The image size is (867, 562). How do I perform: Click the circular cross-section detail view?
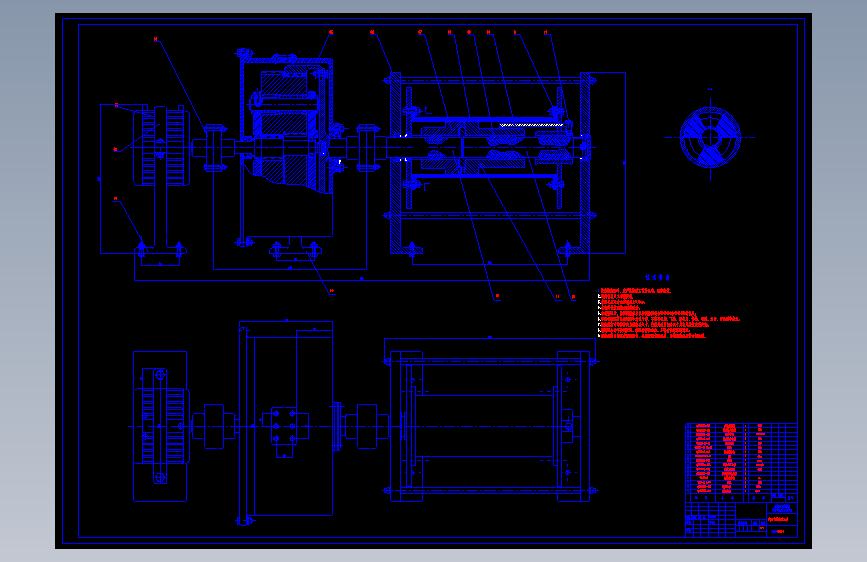point(711,137)
